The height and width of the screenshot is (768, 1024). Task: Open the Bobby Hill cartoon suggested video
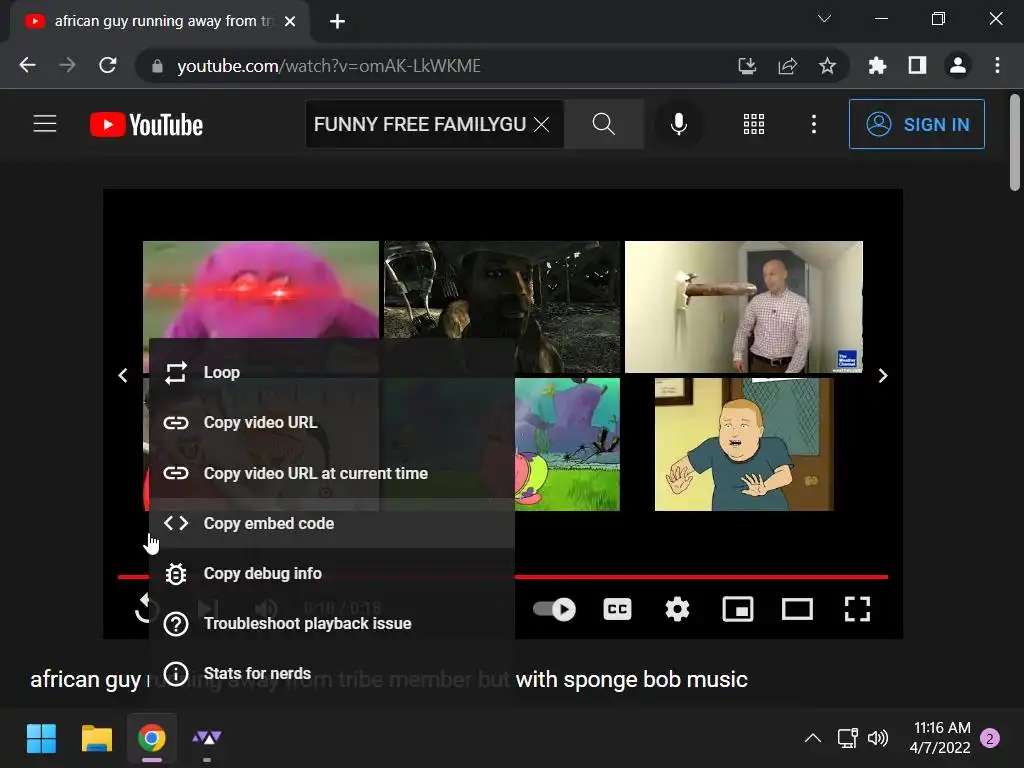[744, 444]
